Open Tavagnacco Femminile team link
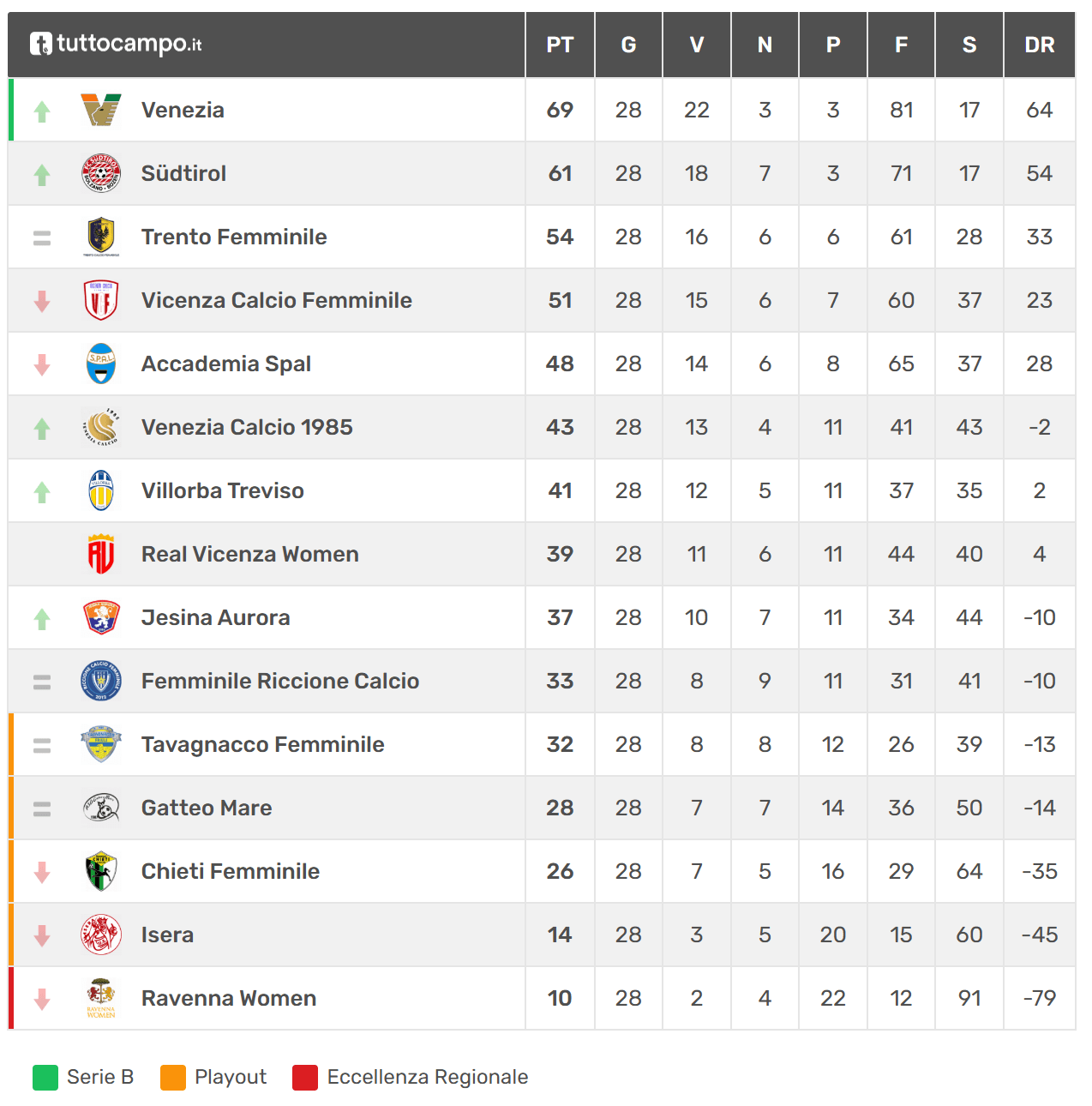Image resolution: width=1092 pixels, height=1106 pixels. click(x=263, y=744)
